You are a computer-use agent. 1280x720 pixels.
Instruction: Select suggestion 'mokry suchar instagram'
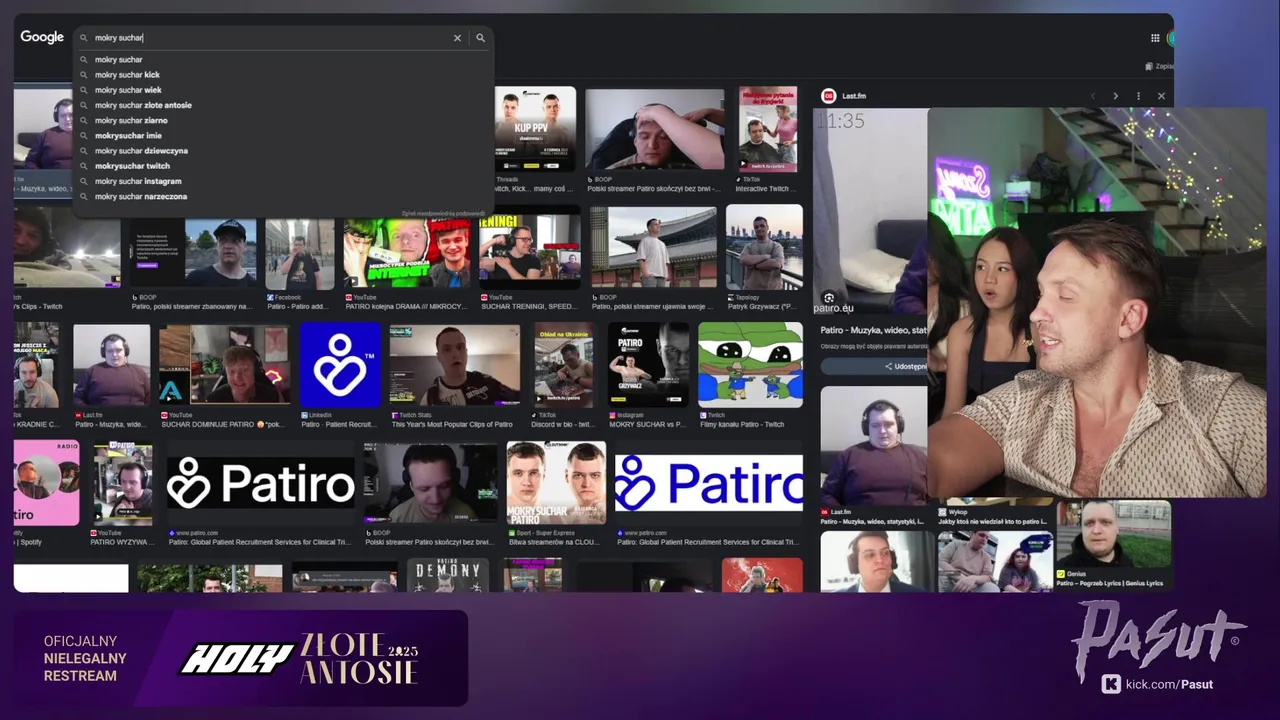(x=282, y=181)
